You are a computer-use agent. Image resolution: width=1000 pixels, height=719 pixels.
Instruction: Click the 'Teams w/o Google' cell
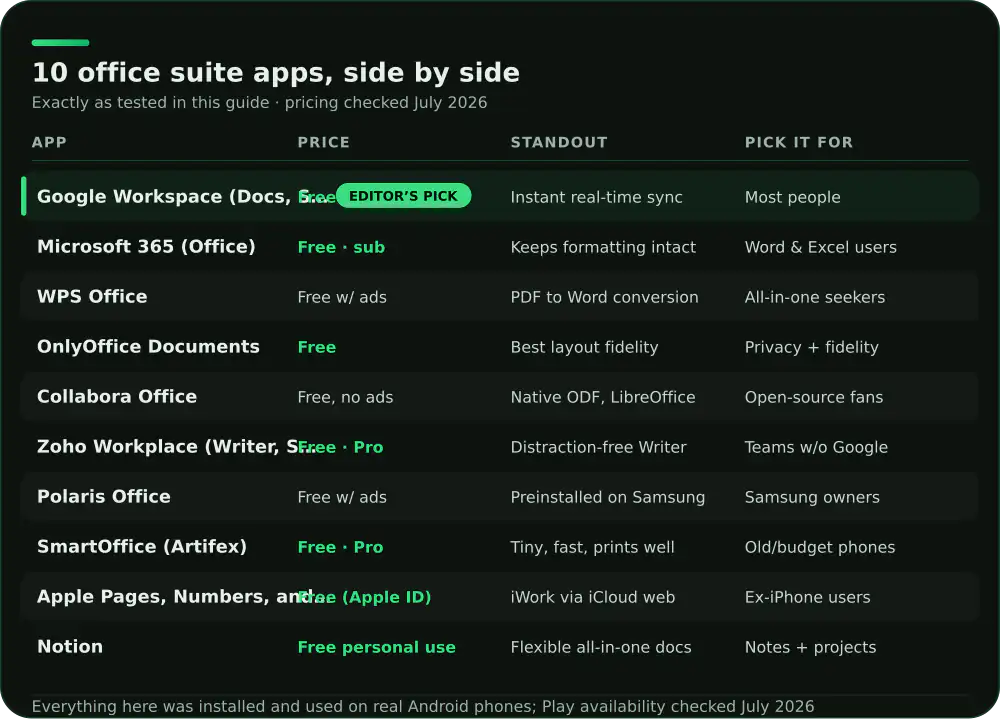[816, 447]
